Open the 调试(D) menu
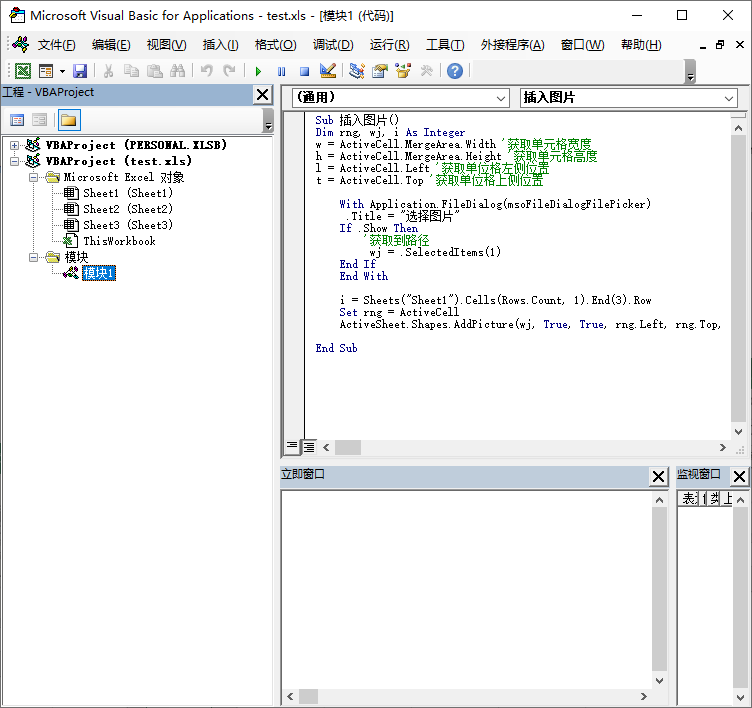 333,45
